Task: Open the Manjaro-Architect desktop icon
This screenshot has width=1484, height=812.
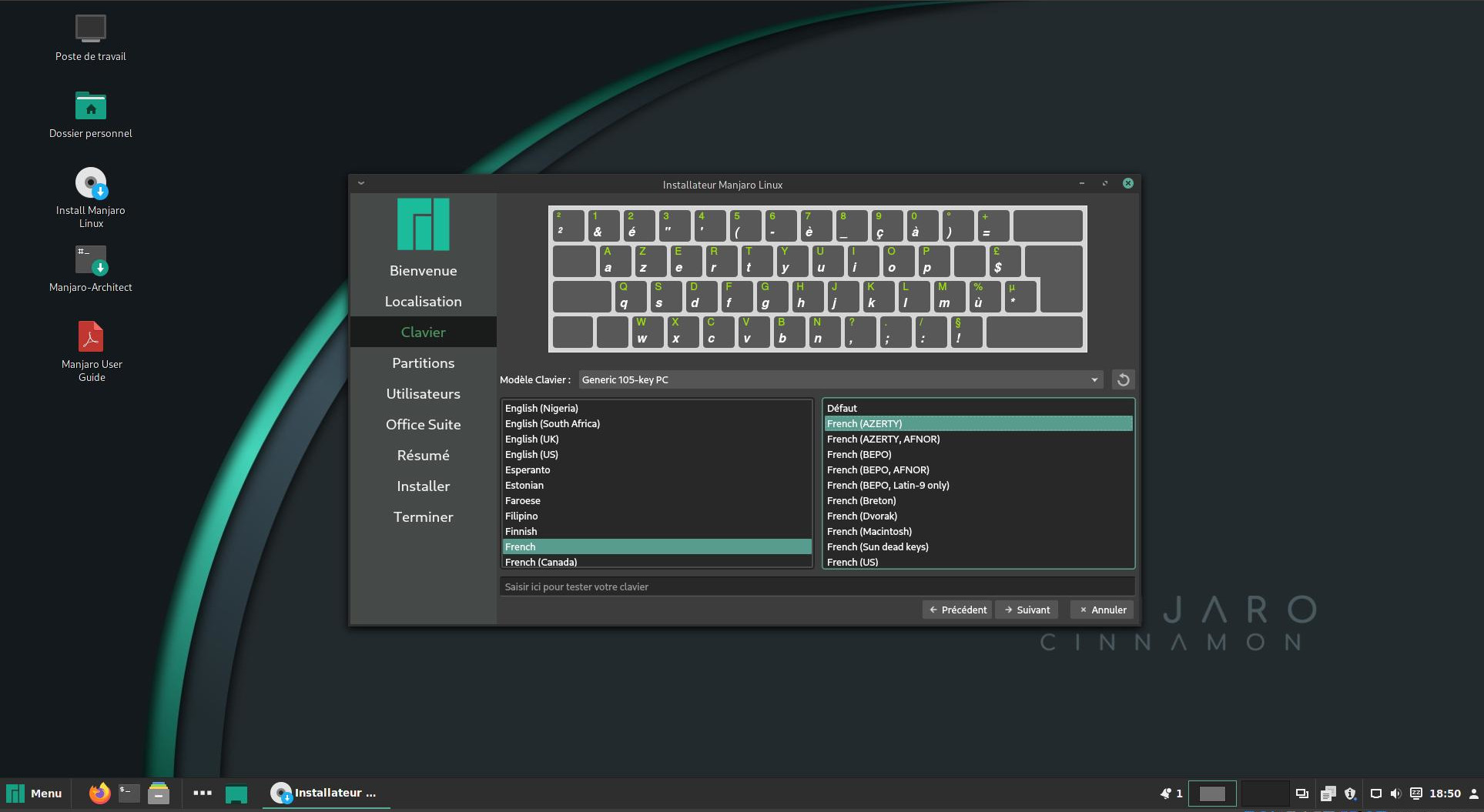Action: [x=91, y=260]
